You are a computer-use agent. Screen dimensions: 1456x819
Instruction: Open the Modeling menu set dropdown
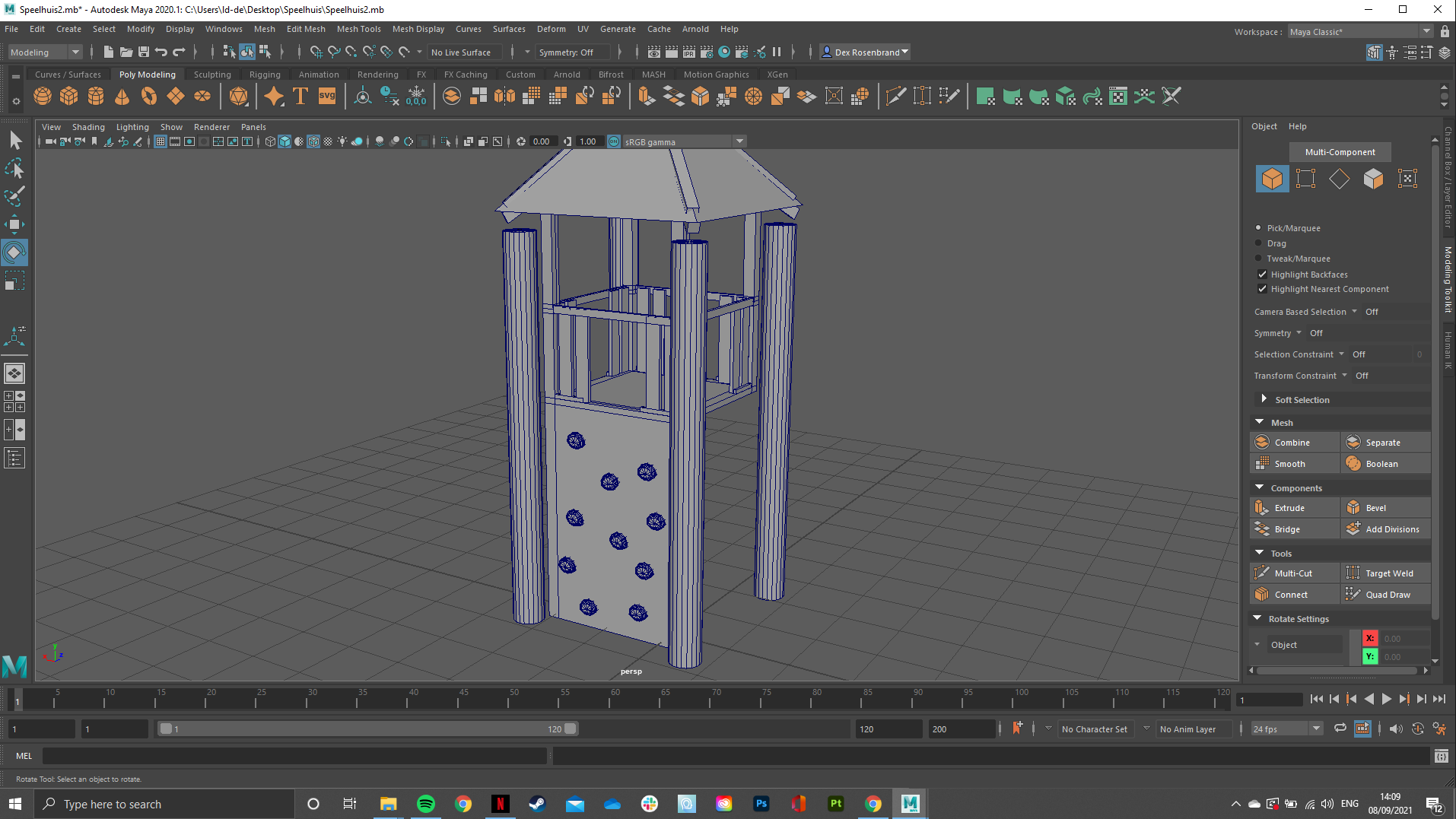click(x=44, y=52)
